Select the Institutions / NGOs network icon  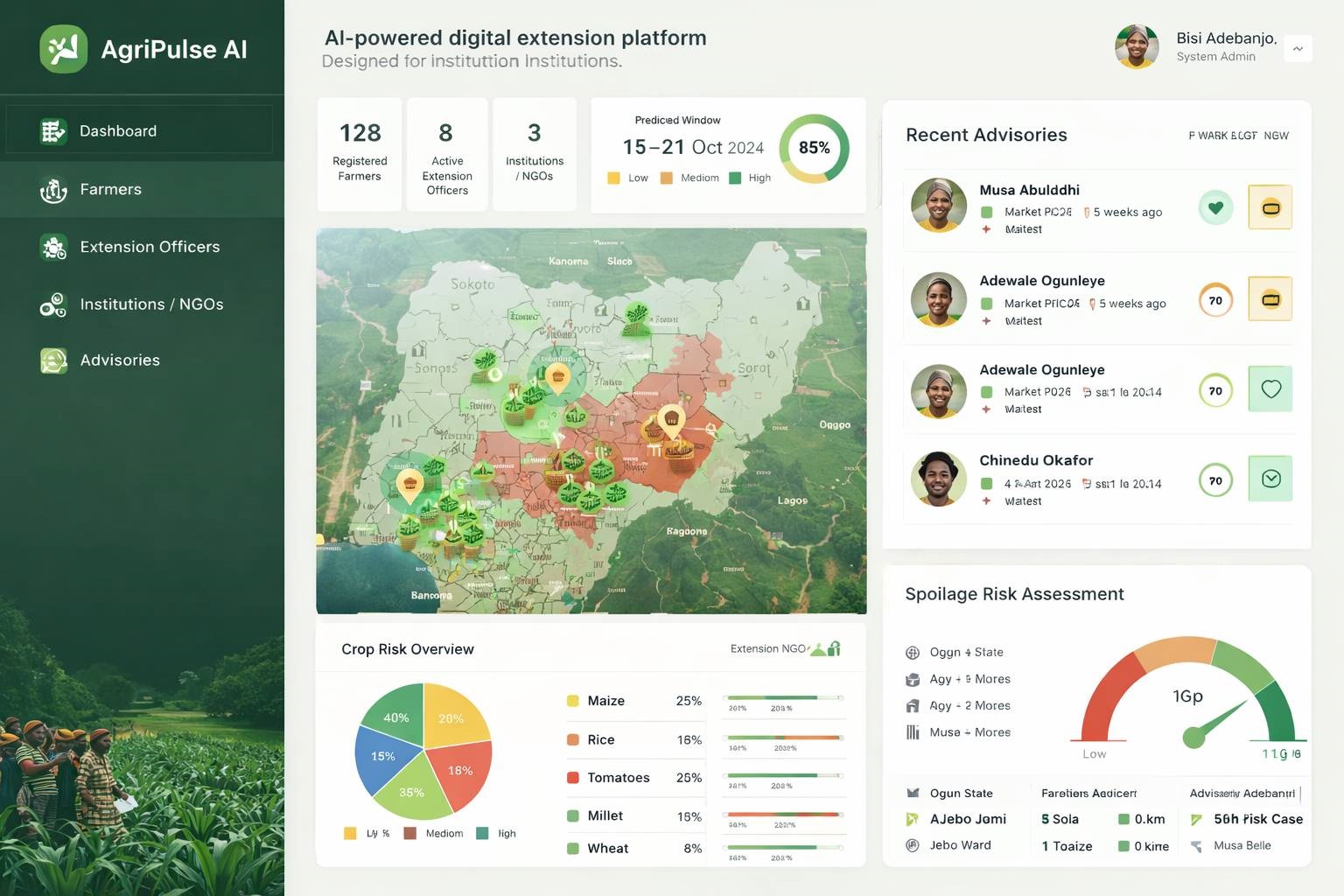click(x=53, y=304)
